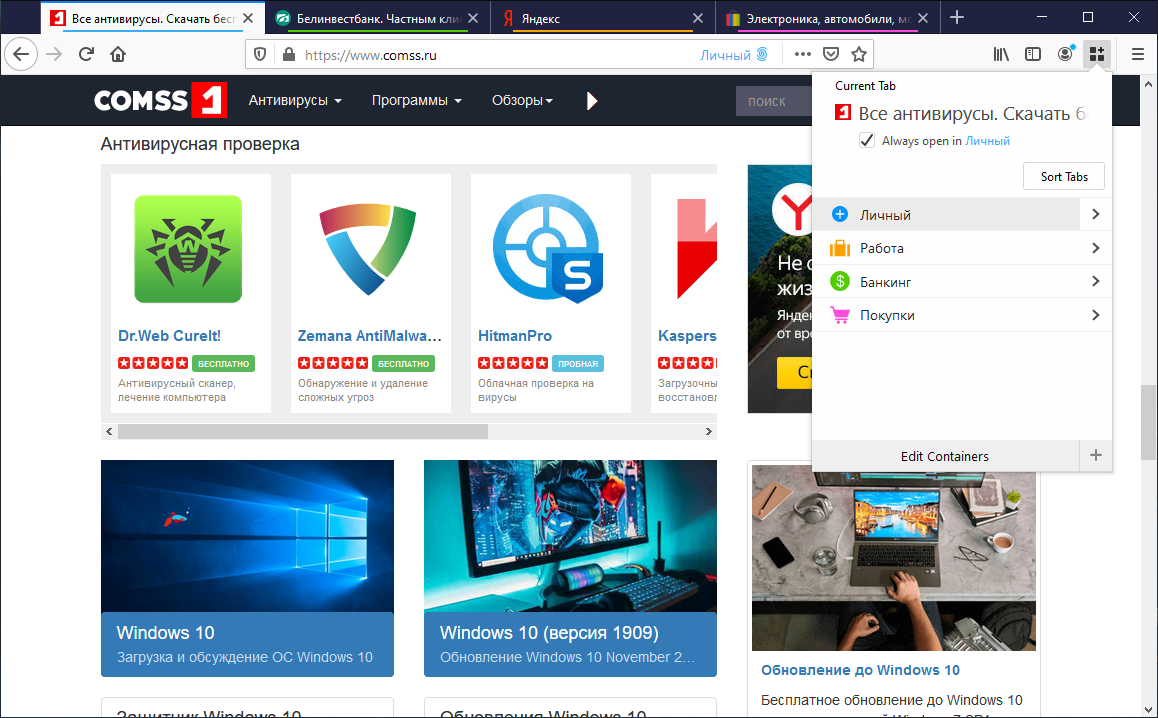Screen dimensions: 1158x718
Task: Open page actions three-dot menu
Action: pyautogui.click(x=803, y=54)
